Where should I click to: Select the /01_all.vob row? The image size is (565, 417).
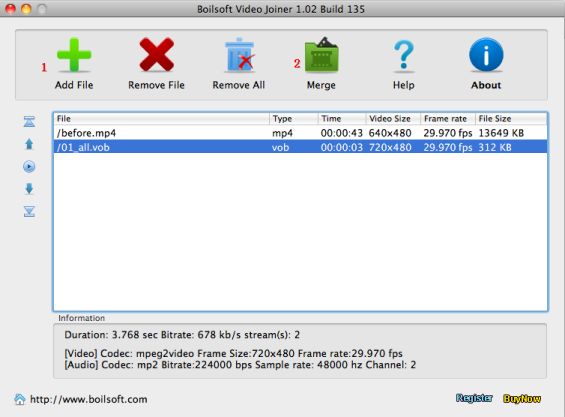[x=300, y=147]
